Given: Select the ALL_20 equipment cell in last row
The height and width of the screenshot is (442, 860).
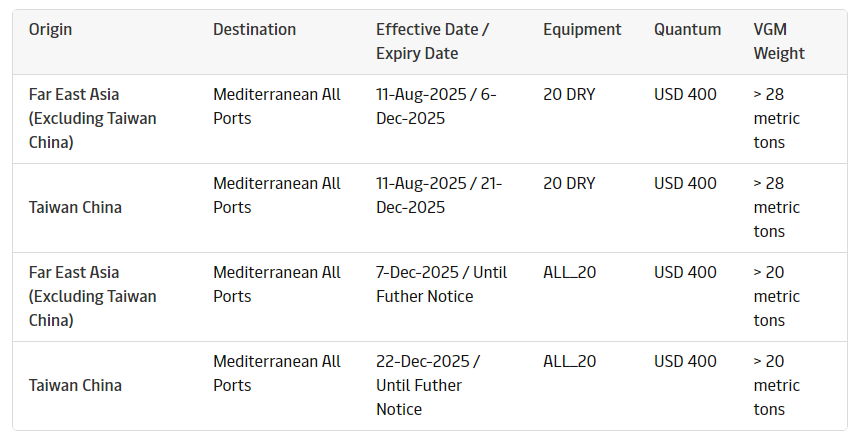Looking at the screenshot, I should [569, 362].
